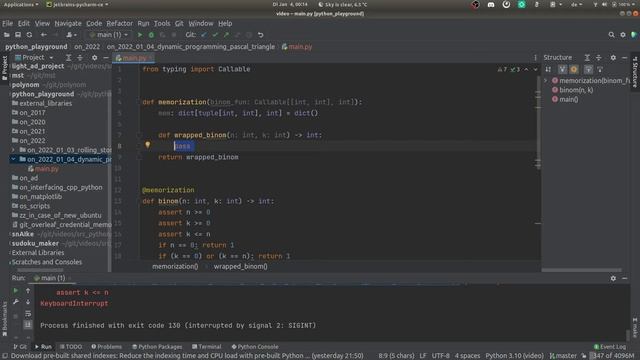Go to previous highlighted problem arrow
Image resolution: width=640 pixels, height=360 pixels.
pyautogui.click(x=526, y=69)
